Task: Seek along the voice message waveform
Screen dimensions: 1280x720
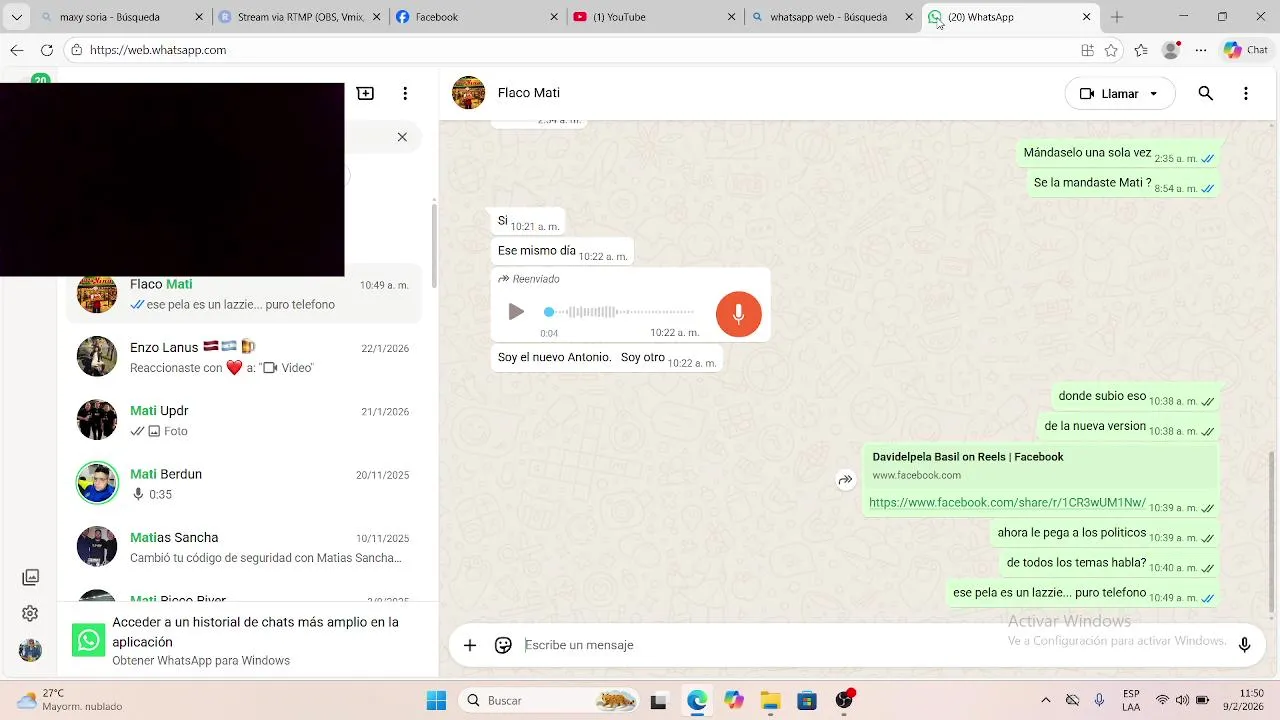Action: coord(620,312)
